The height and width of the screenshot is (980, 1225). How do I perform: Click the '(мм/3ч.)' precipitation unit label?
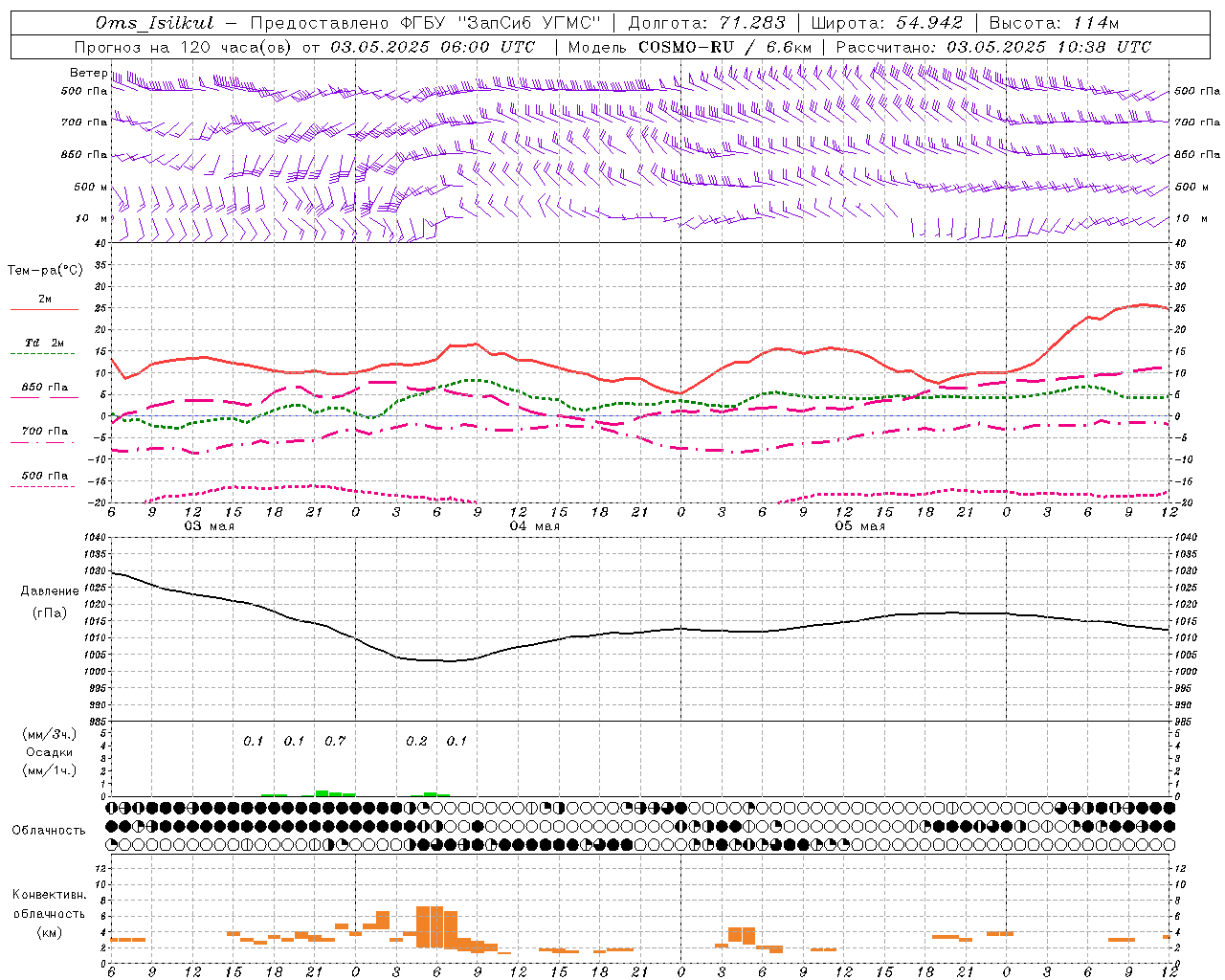click(x=50, y=734)
